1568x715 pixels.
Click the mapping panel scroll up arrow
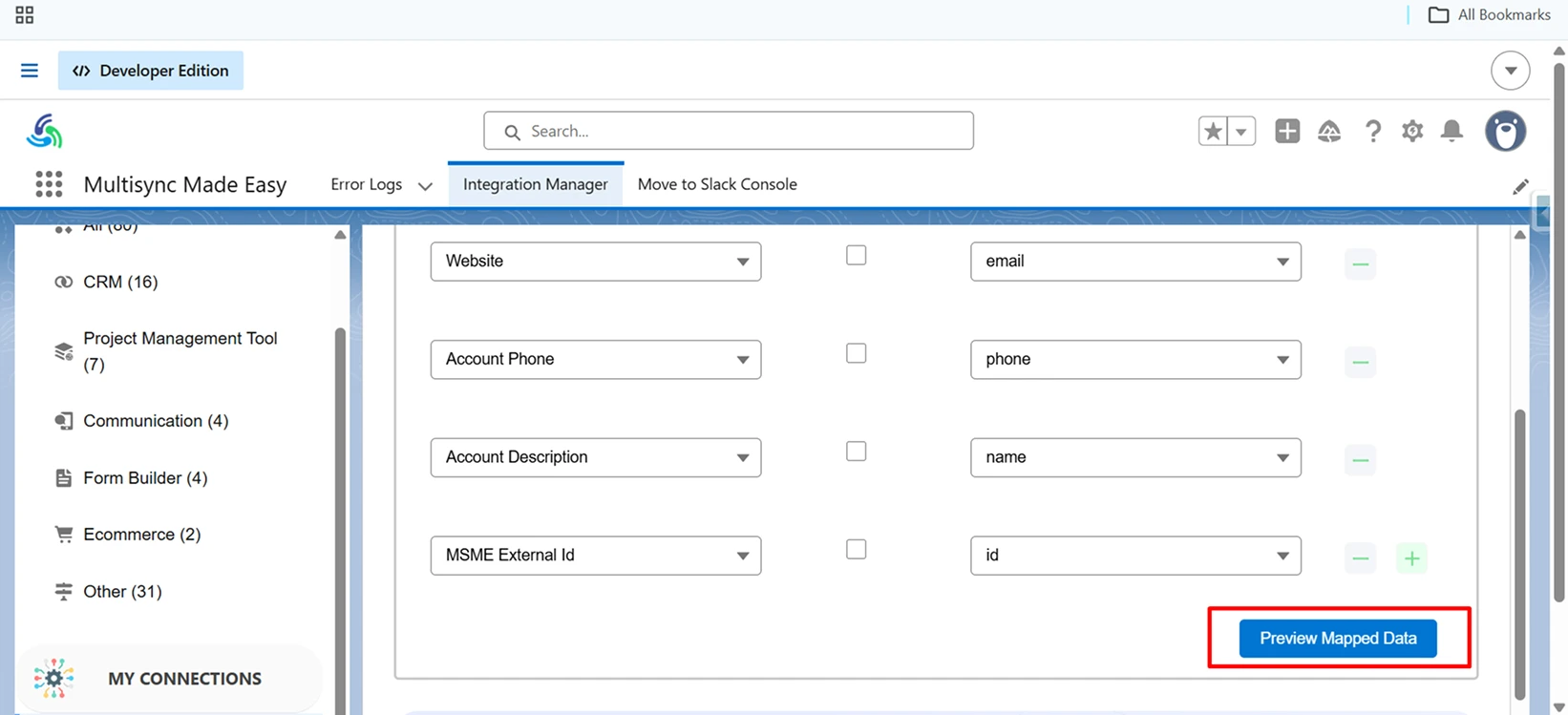(1519, 235)
